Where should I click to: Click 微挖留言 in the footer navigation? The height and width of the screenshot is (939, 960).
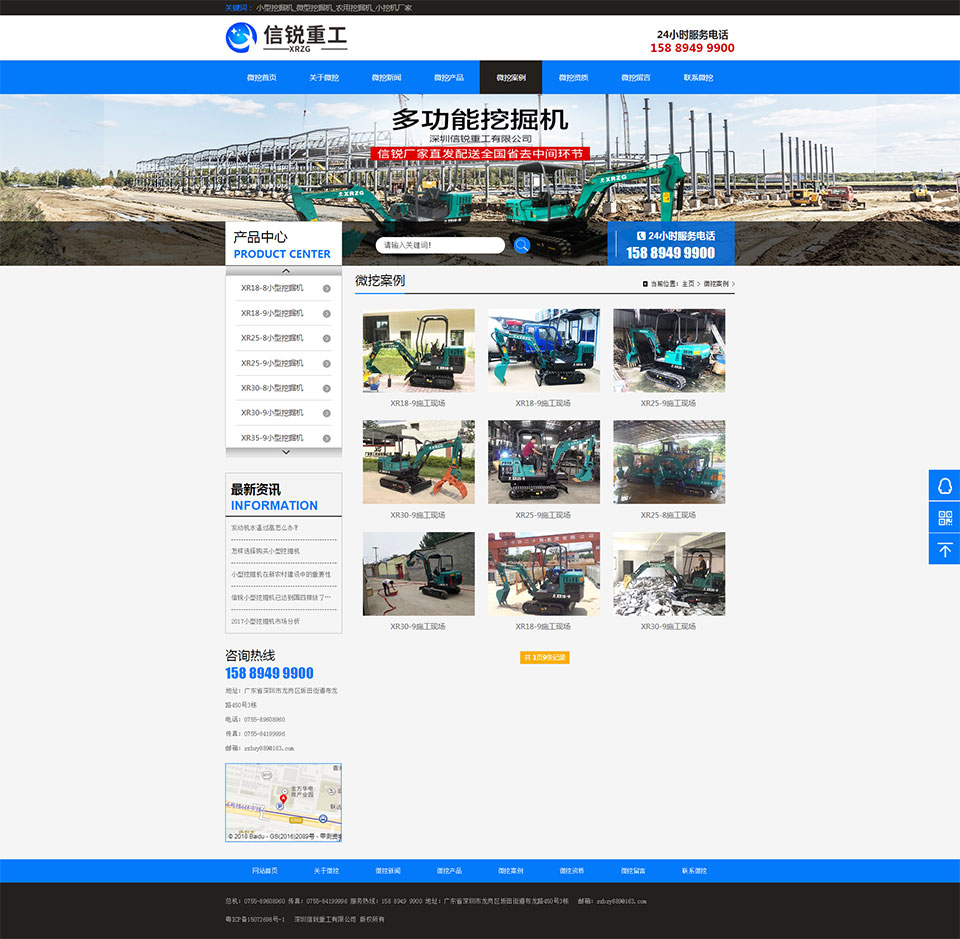pyautogui.click(x=633, y=870)
